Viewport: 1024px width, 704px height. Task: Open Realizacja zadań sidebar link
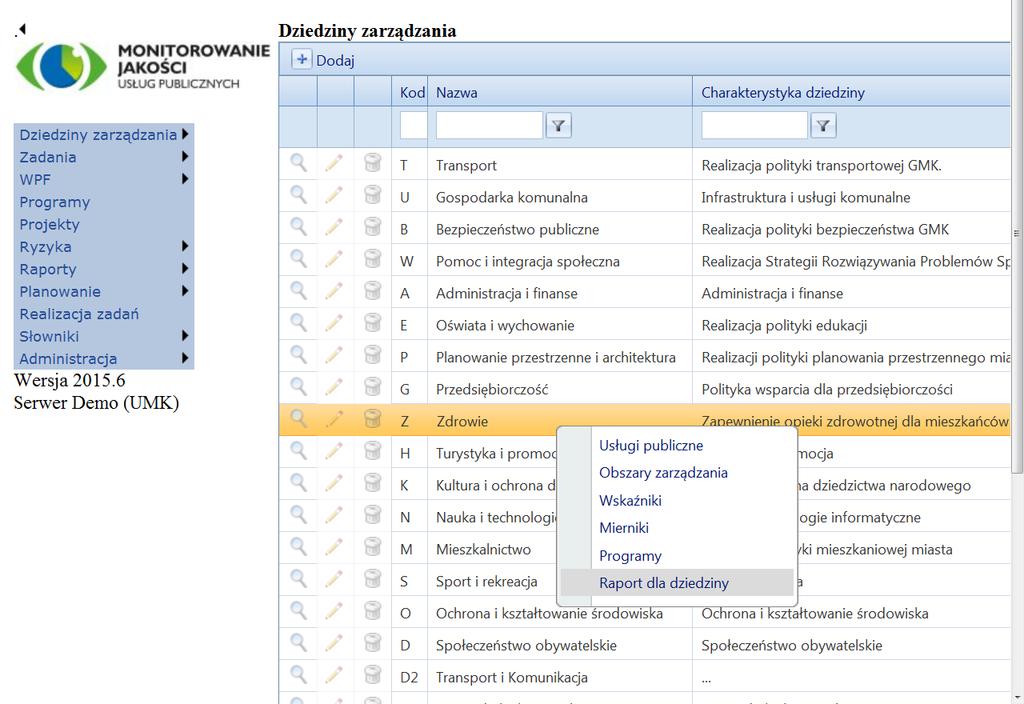(x=79, y=313)
